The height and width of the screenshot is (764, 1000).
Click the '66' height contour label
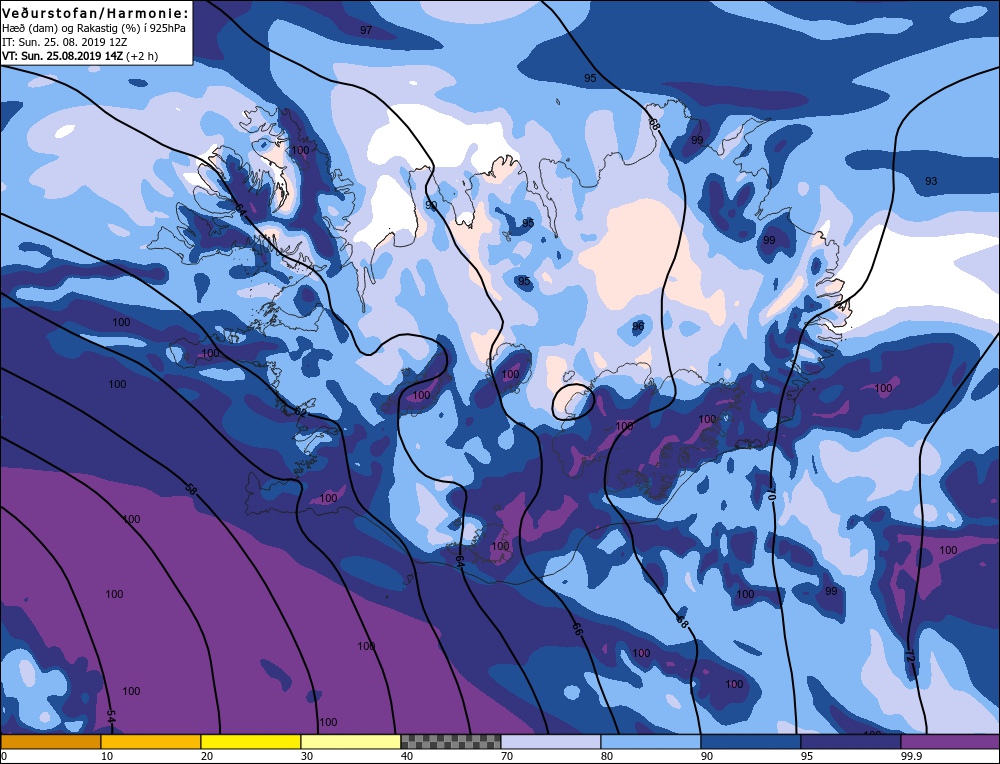click(577, 629)
